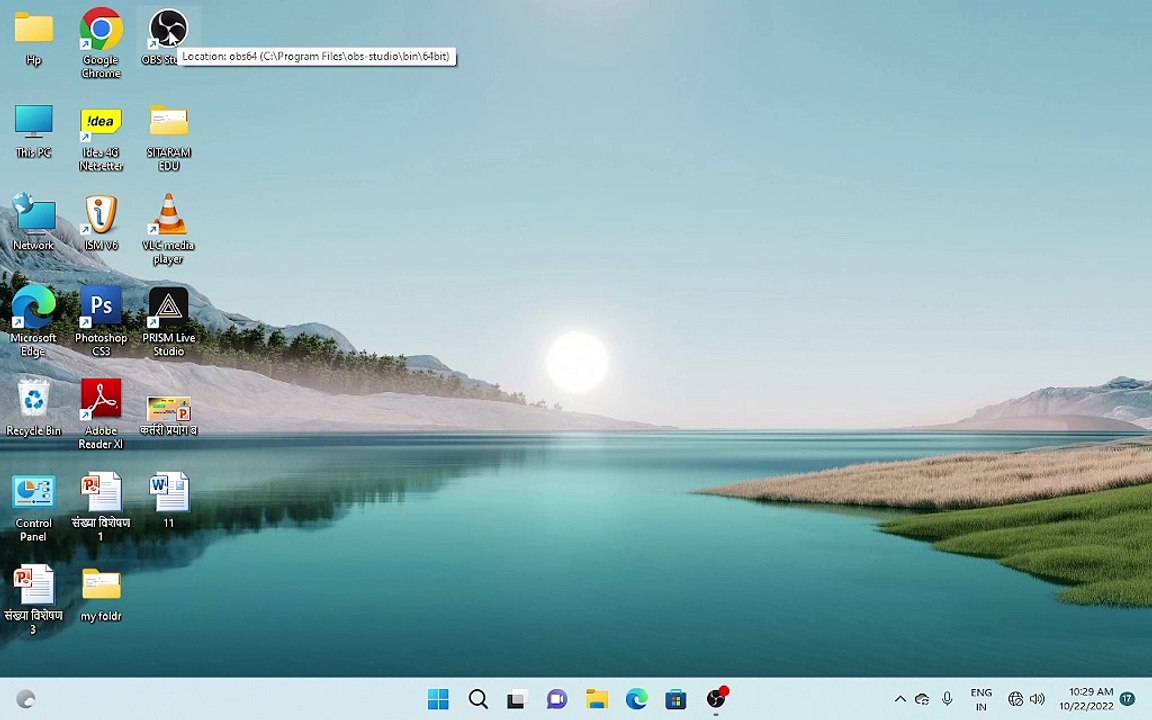Viewport: 1152px width, 720px height.
Task: Open Chat app in taskbar
Action: coord(557,699)
